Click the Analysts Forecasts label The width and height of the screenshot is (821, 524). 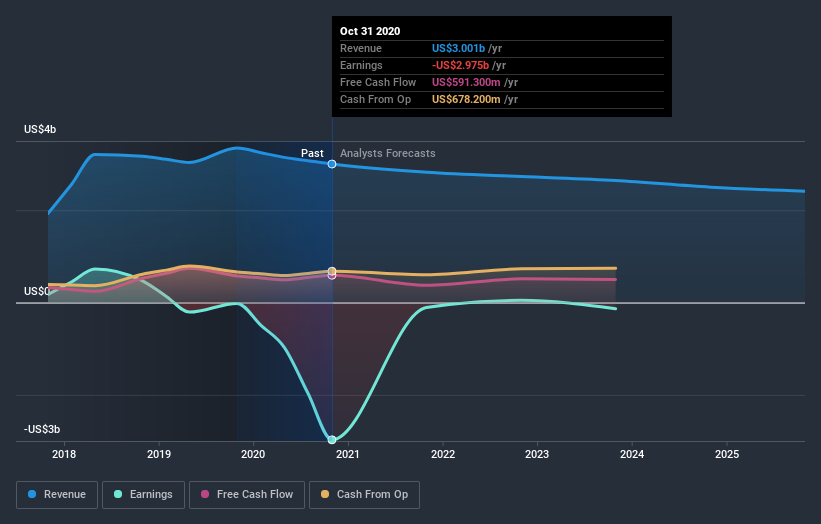[x=387, y=153]
